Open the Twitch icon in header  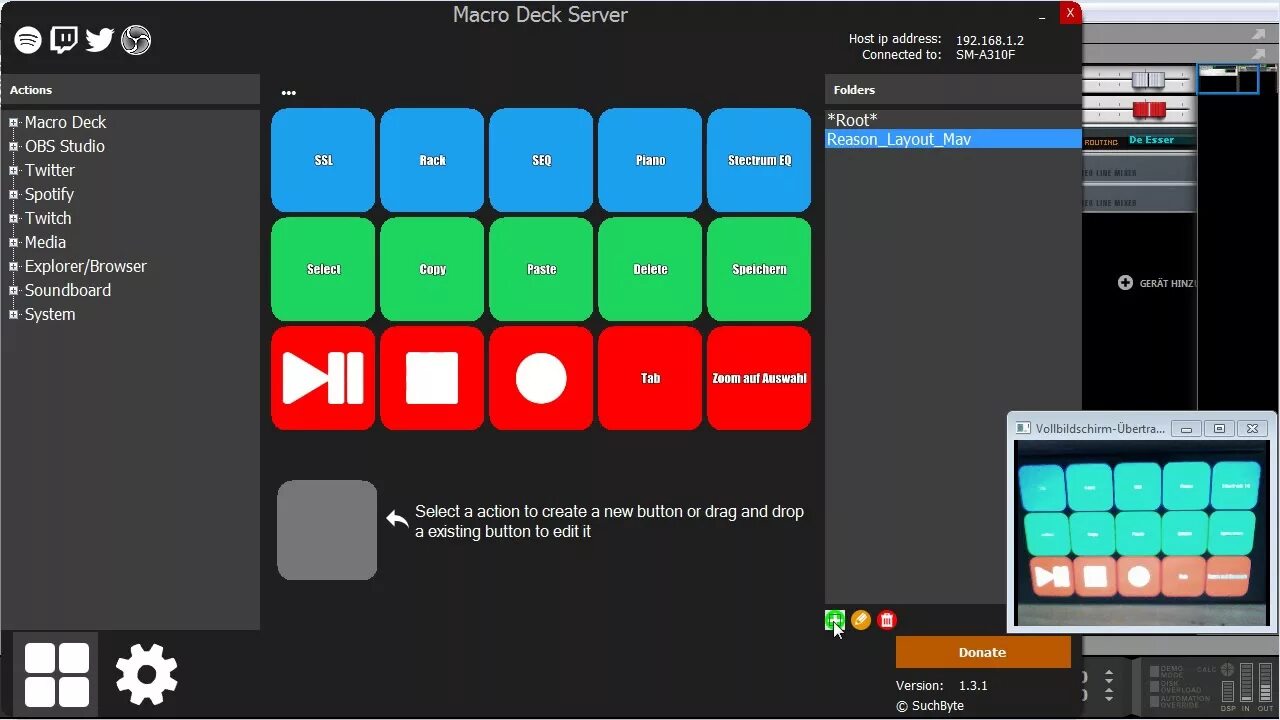pos(64,40)
